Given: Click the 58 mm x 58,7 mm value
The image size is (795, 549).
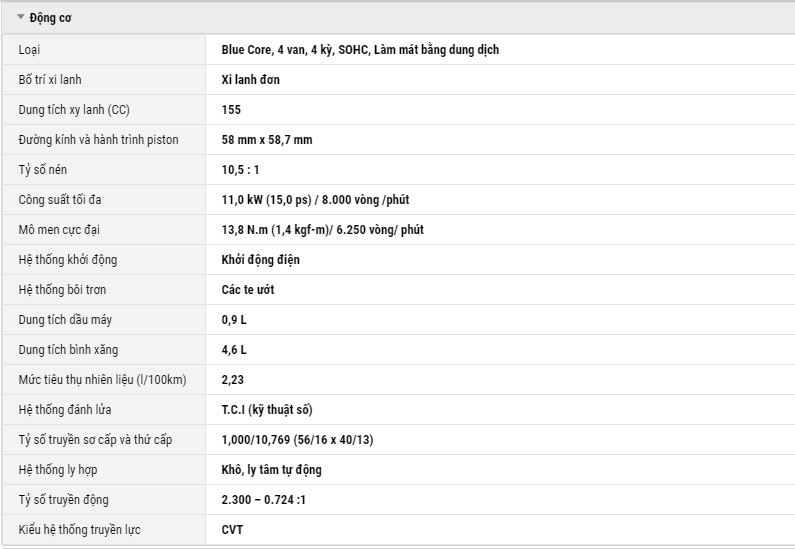Looking at the screenshot, I should pos(267,139).
